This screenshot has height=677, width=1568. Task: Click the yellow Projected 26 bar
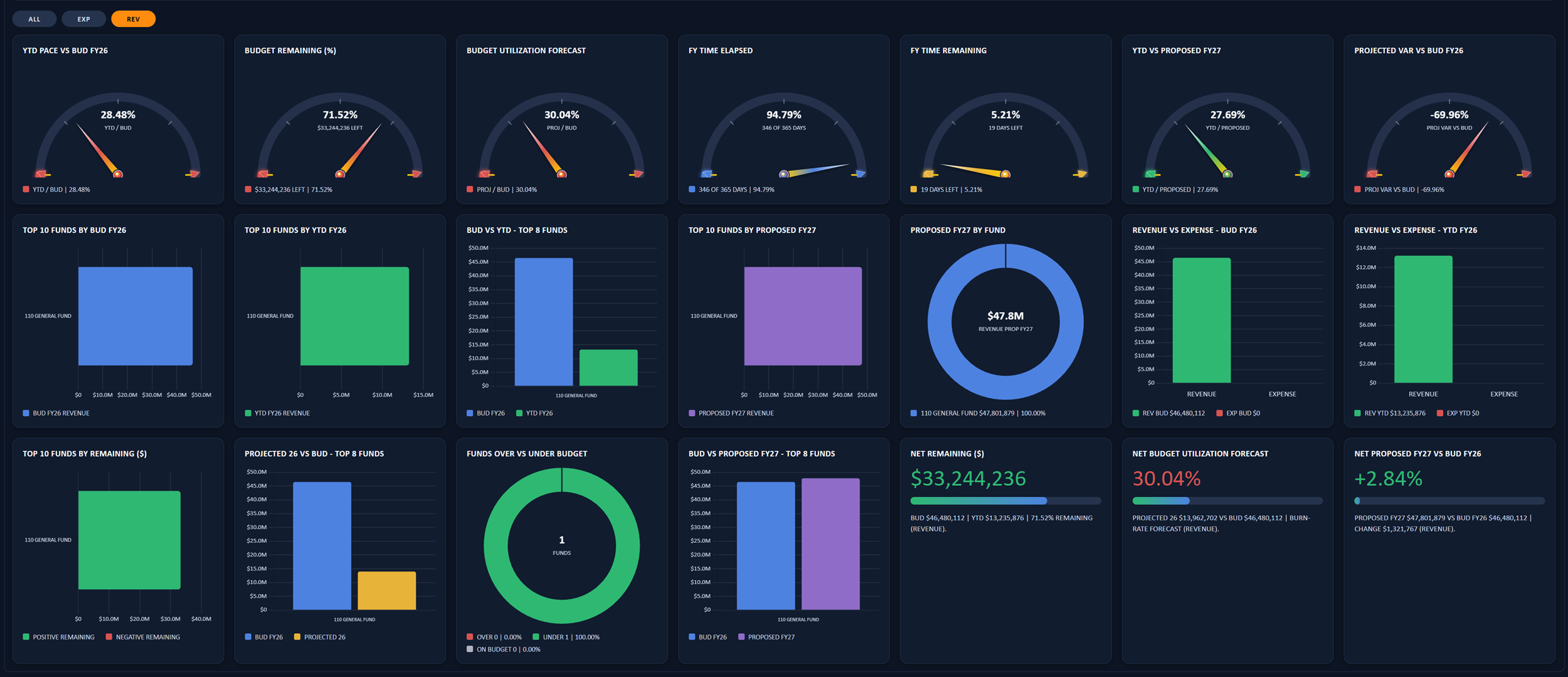point(387,590)
